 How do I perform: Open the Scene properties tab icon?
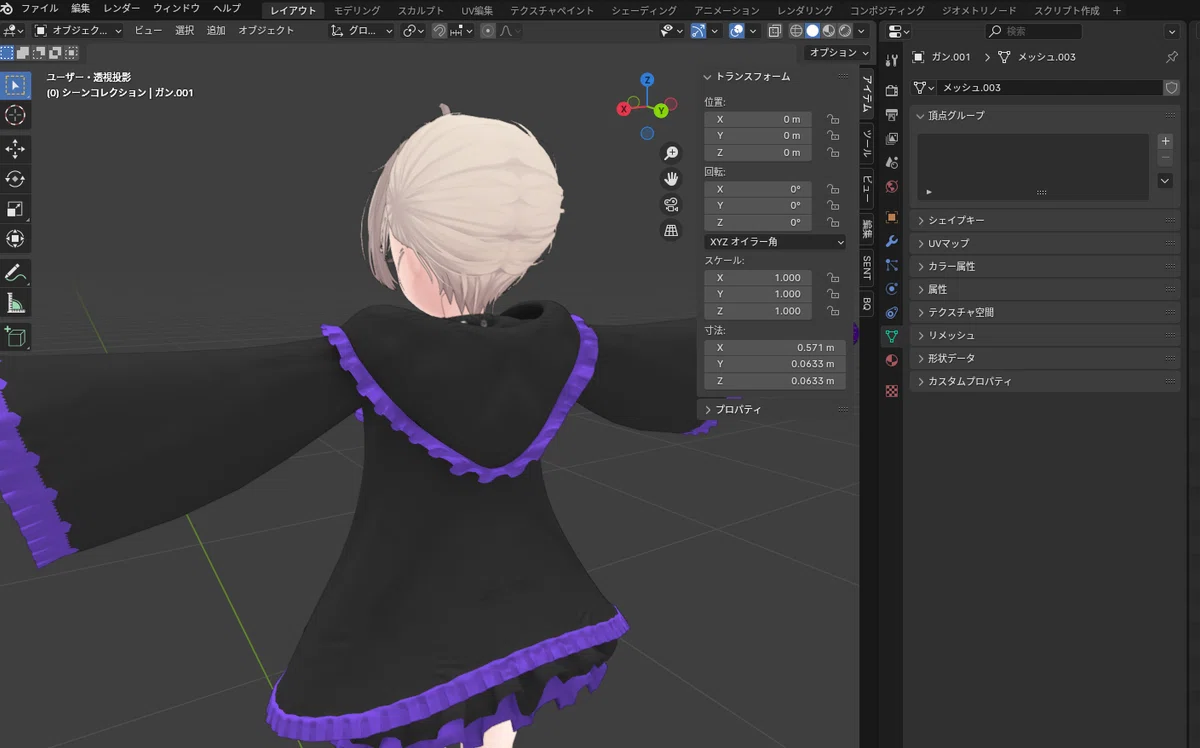[x=892, y=162]
